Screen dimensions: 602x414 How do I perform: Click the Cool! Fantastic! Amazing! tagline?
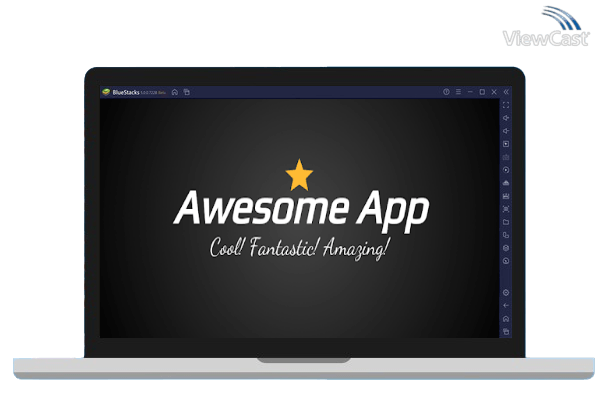click(301, 246)
